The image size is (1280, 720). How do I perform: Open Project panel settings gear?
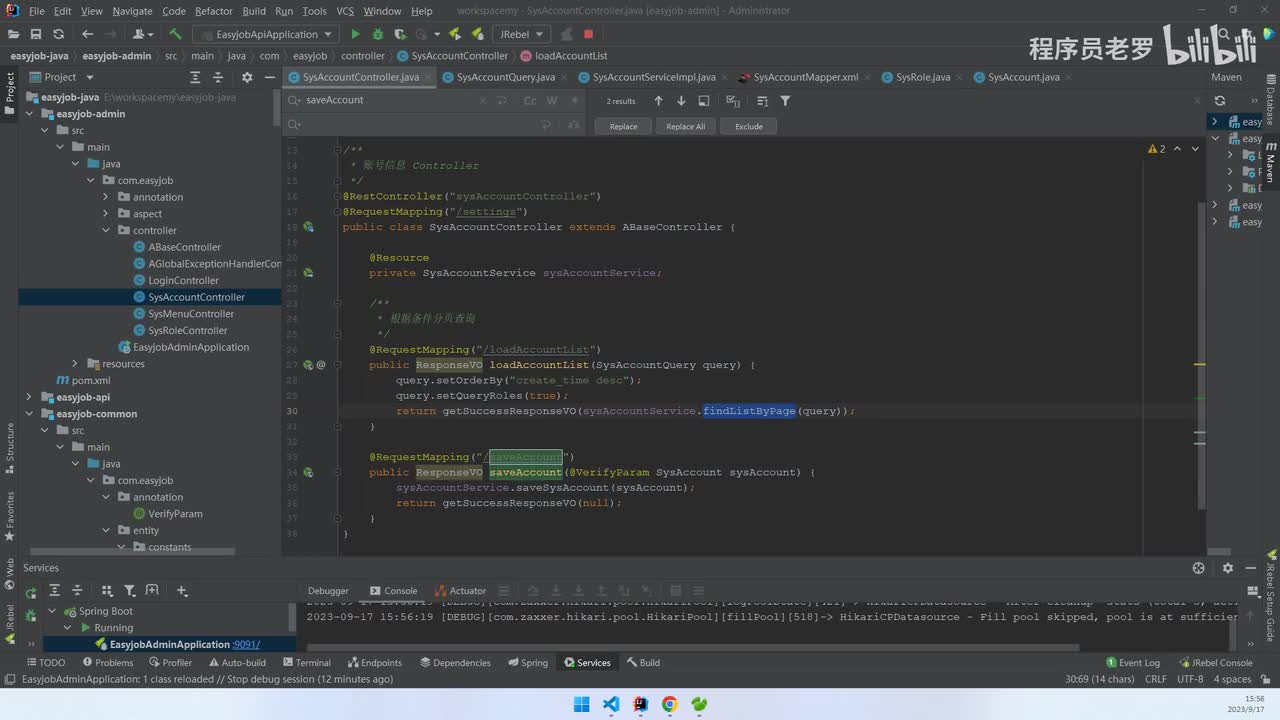(x=244, y=77)
